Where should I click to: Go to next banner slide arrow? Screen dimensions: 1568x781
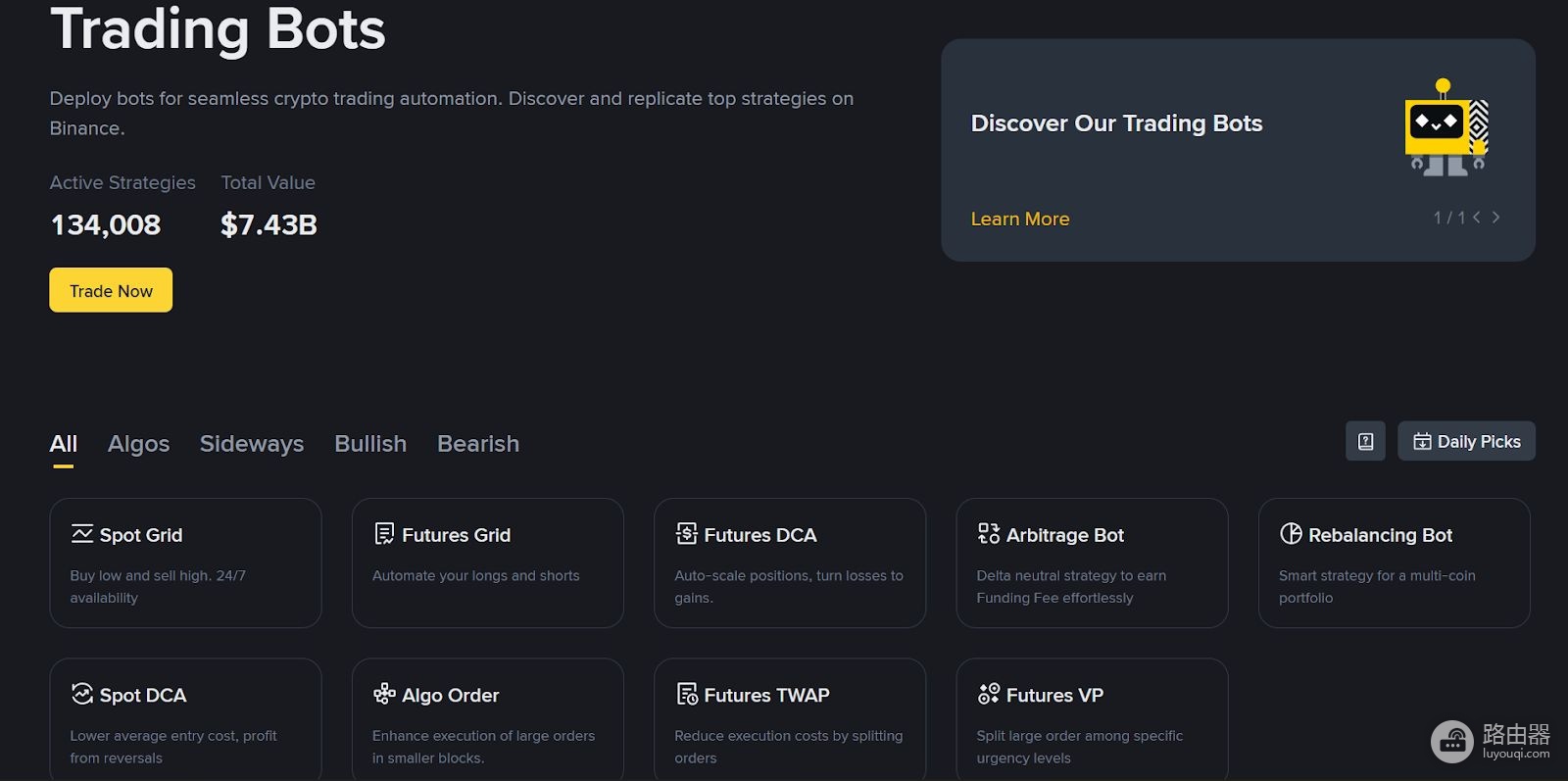tap(1495, 218)
